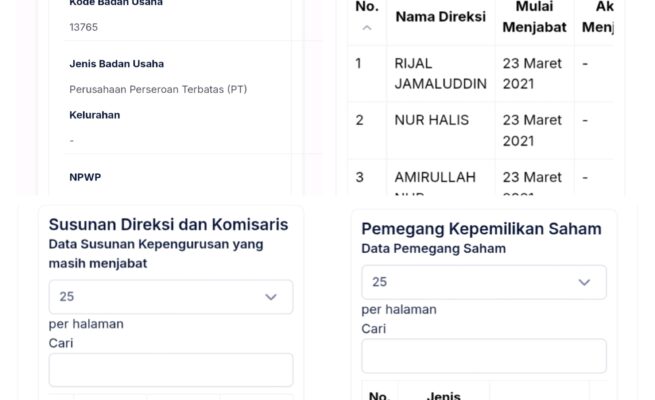Click the Susunan Direksi dan Komisaris heading
The image size is (655, 400).
168,225
